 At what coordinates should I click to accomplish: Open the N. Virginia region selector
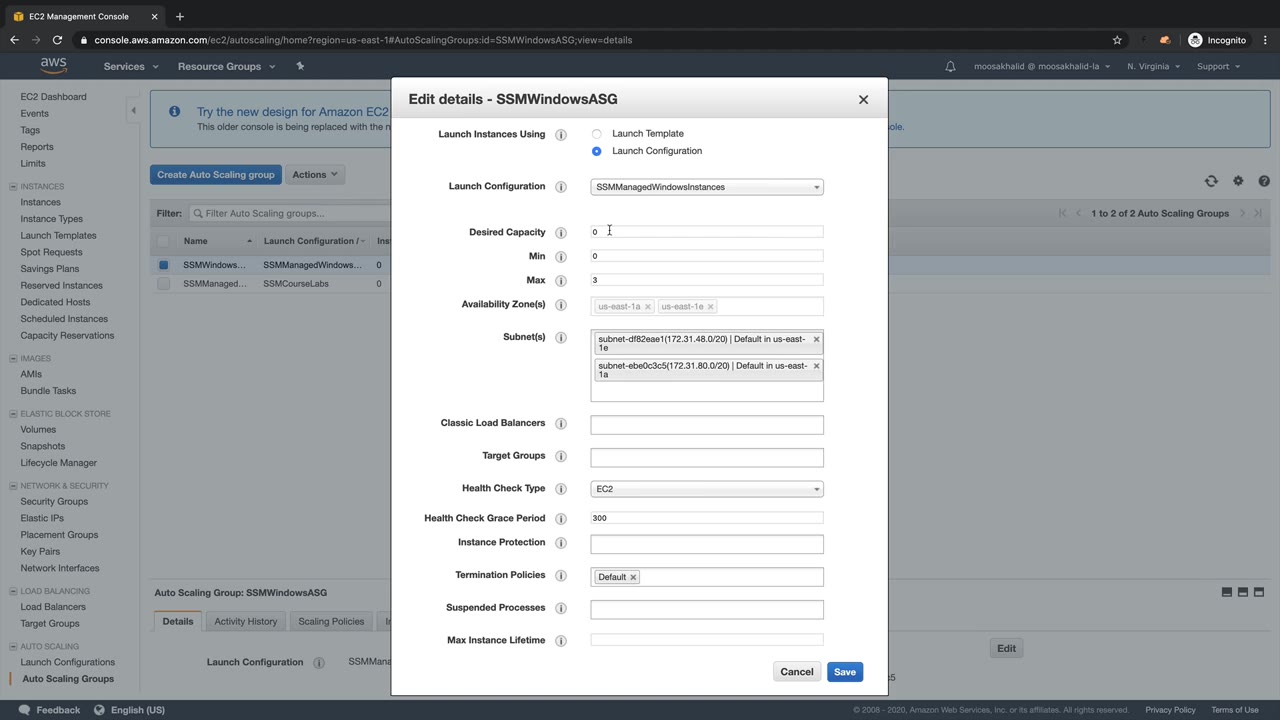coord(1153,66)
